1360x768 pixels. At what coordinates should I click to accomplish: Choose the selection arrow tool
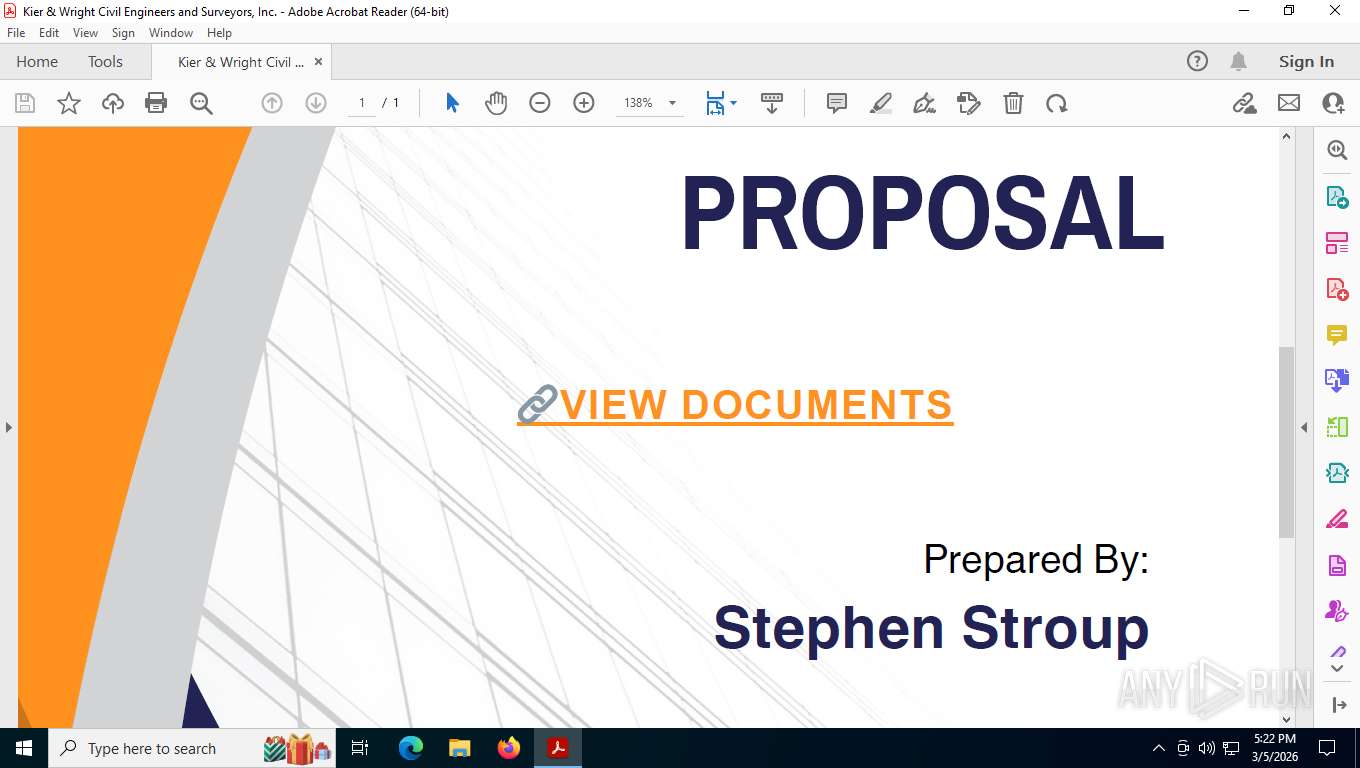452,103
